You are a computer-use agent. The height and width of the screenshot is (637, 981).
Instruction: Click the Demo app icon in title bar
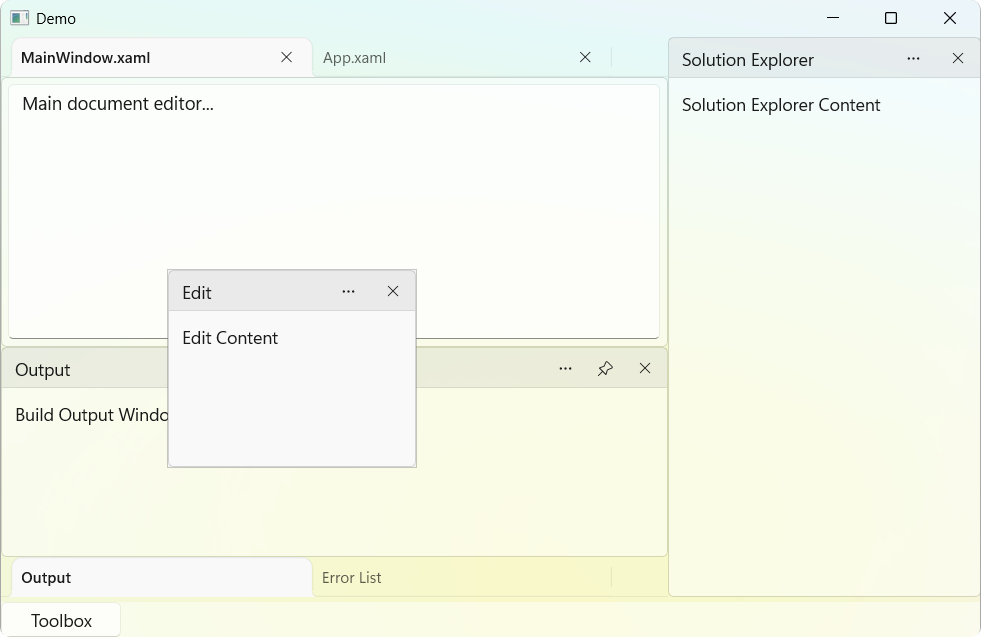(19, 18)
